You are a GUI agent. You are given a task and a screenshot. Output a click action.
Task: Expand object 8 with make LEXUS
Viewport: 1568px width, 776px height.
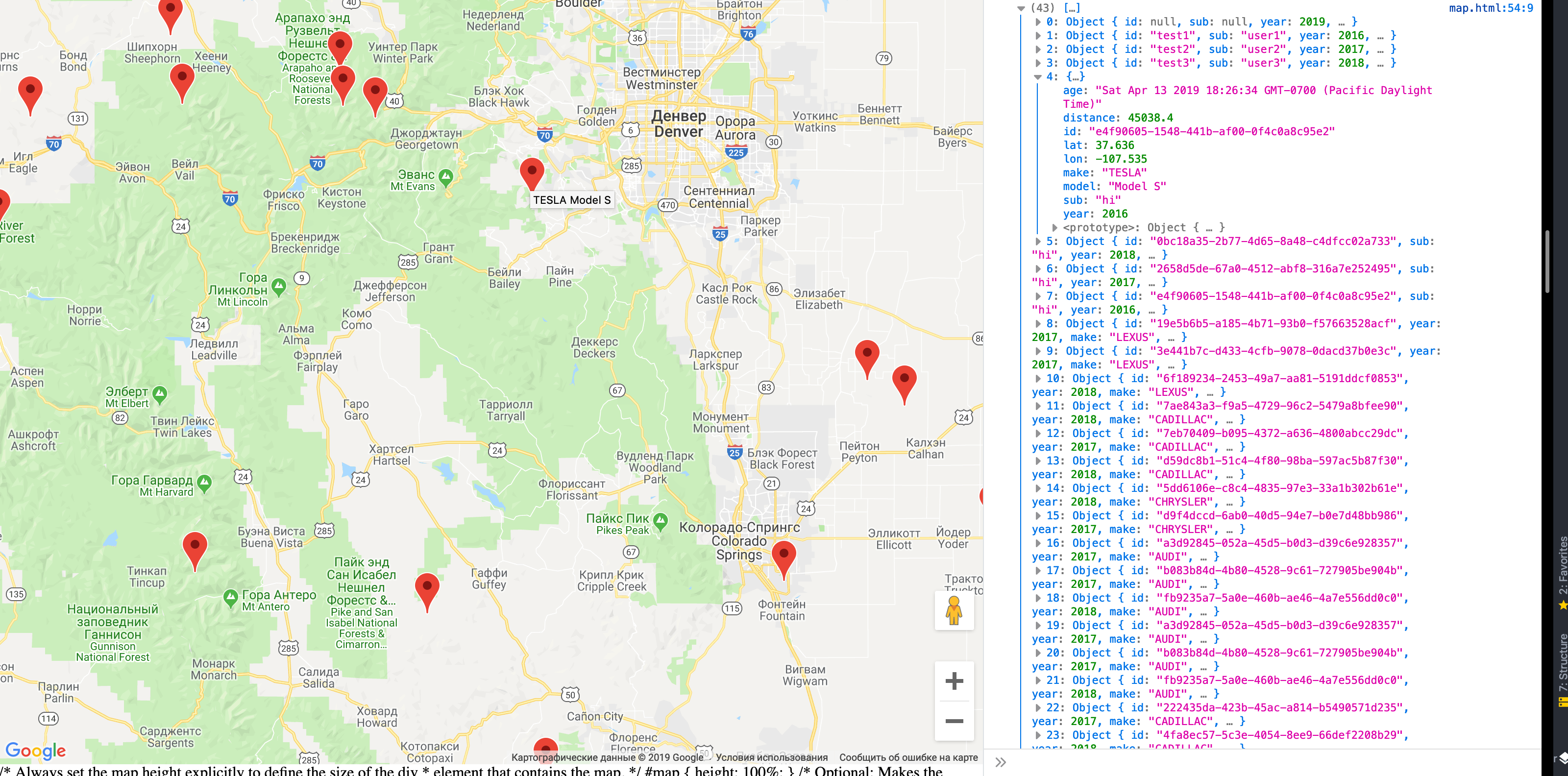(1038, 324)
